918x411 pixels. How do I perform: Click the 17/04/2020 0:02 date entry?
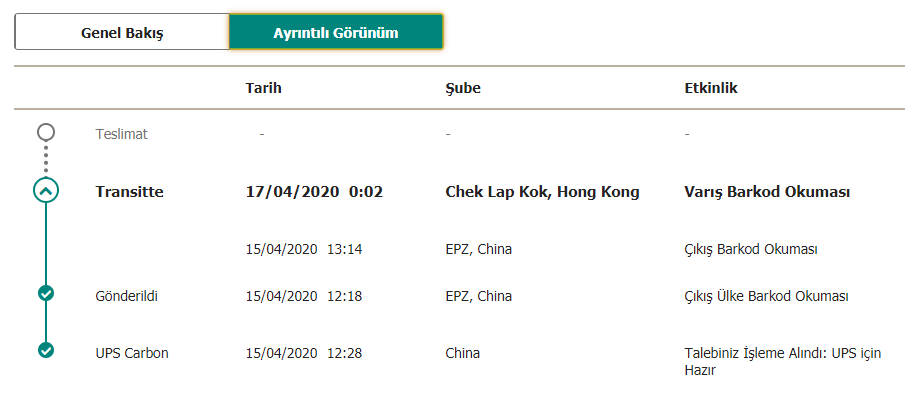tap(314, 192)
